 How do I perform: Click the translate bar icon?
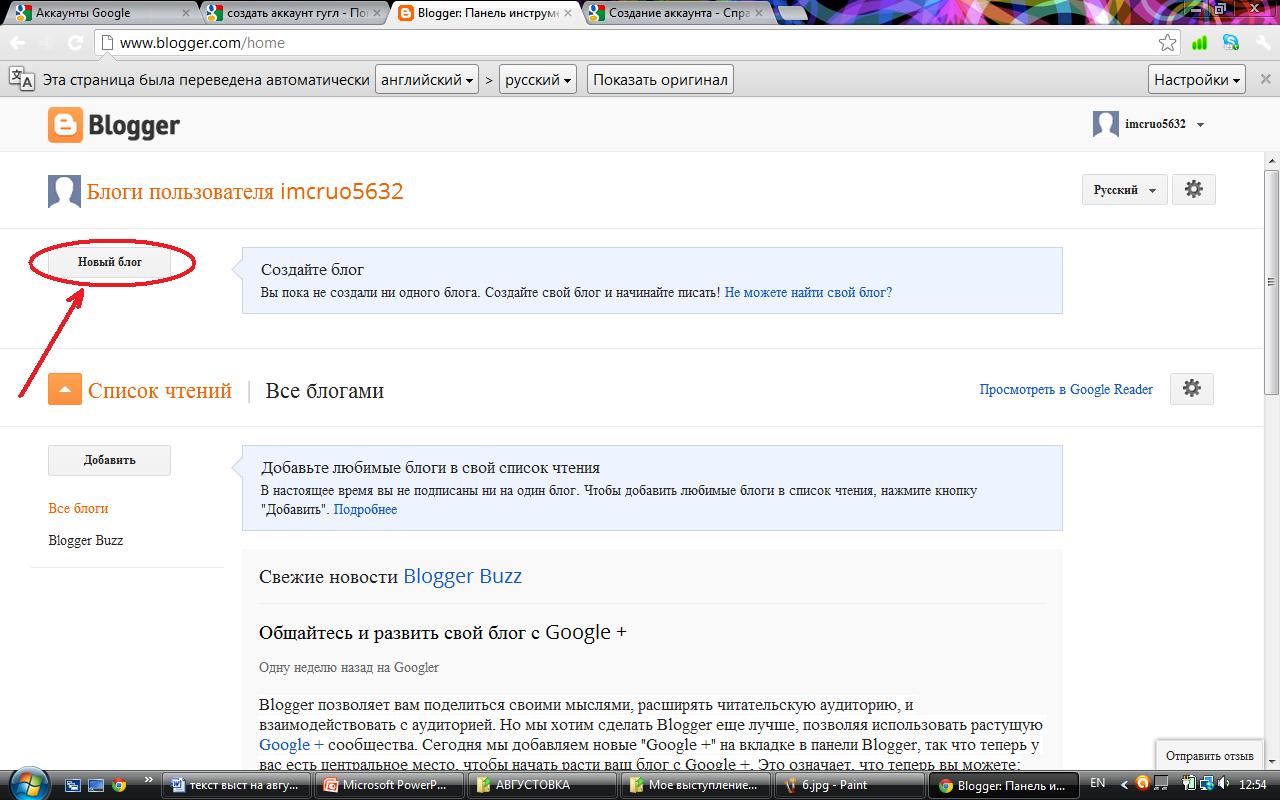[21, 79]
